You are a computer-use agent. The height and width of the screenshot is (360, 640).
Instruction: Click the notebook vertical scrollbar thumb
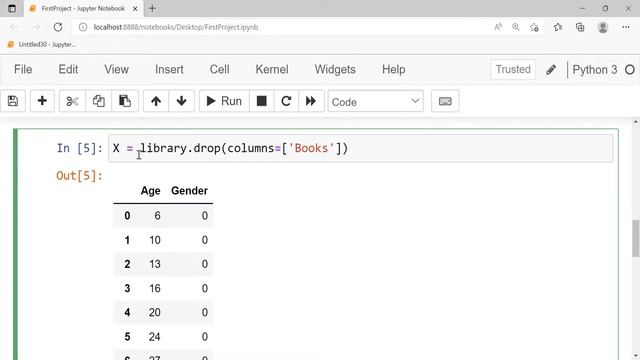click(636, 238)
